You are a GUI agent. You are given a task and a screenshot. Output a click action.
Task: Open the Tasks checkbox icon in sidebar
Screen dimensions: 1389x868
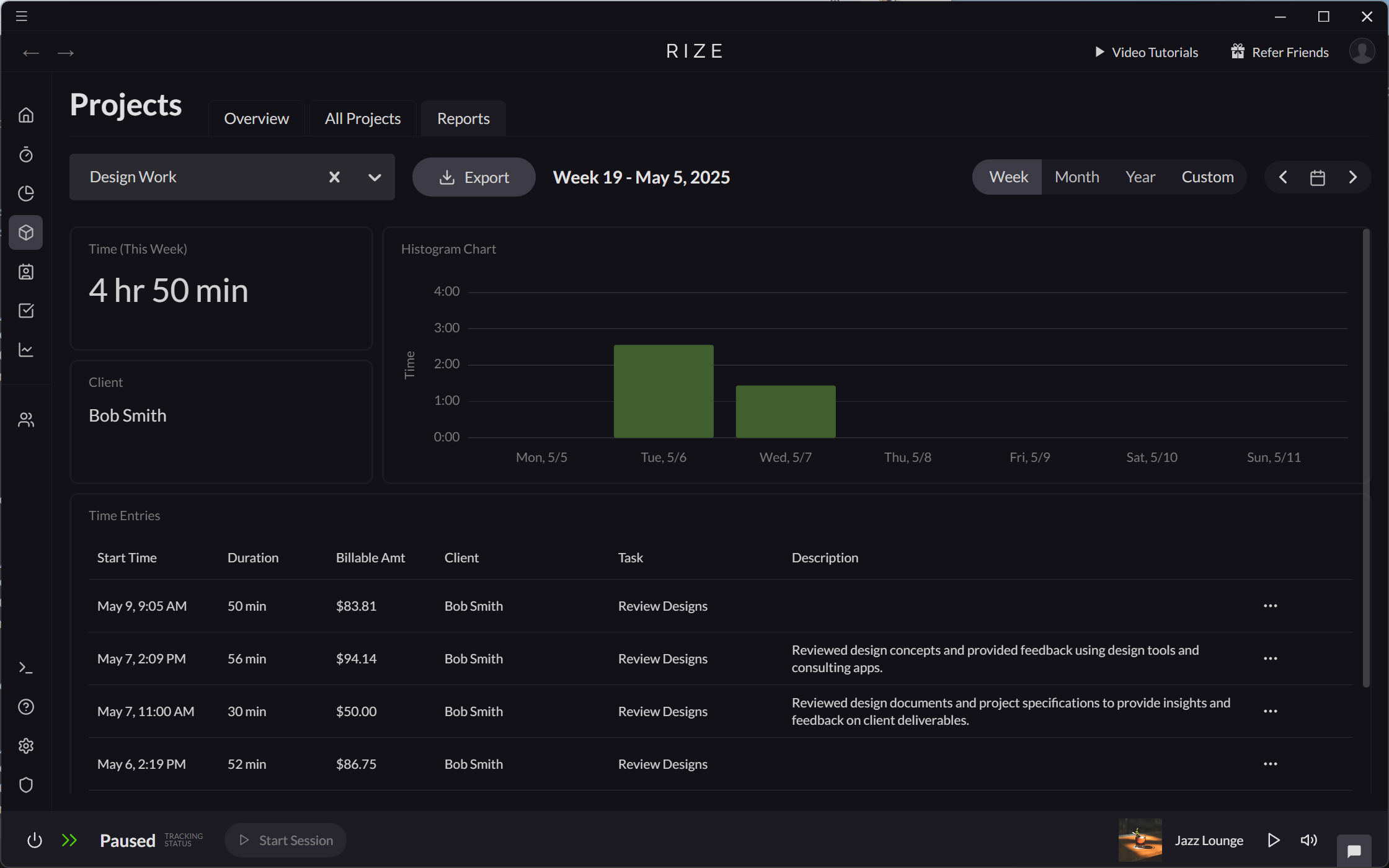[26, 311]
